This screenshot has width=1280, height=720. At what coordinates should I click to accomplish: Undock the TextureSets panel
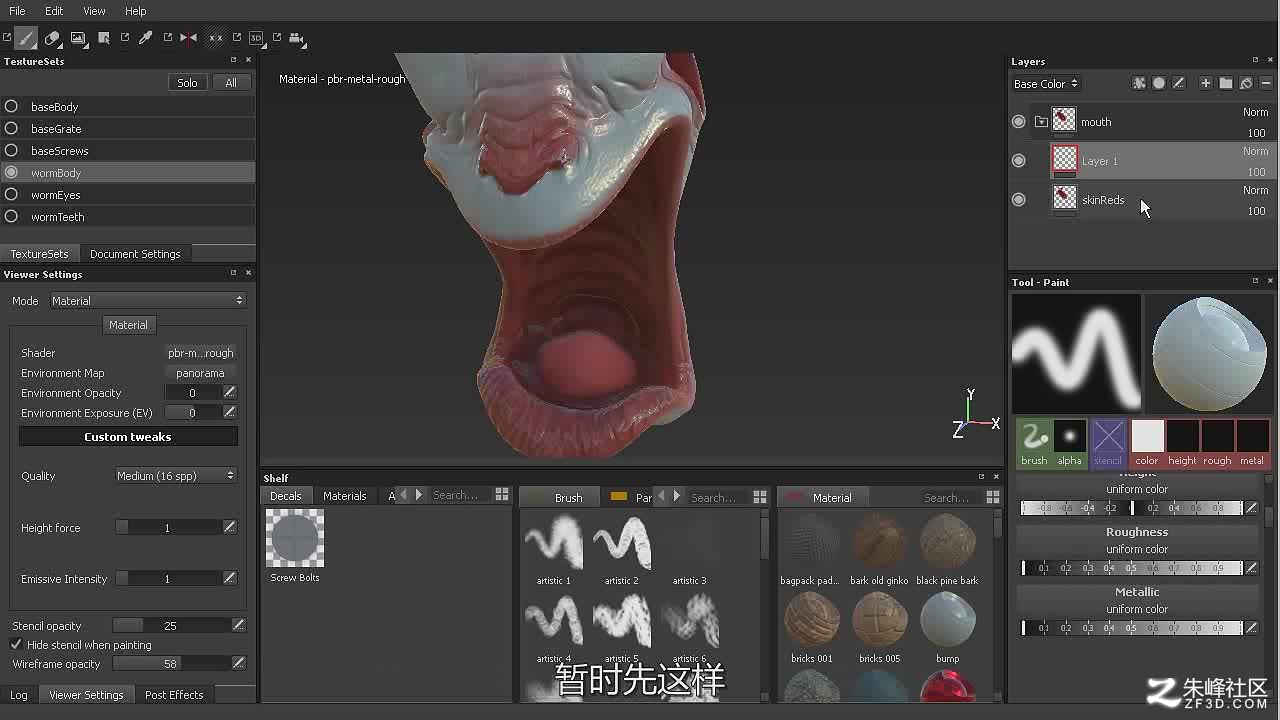pyautogui.click(x=234, y=61)
